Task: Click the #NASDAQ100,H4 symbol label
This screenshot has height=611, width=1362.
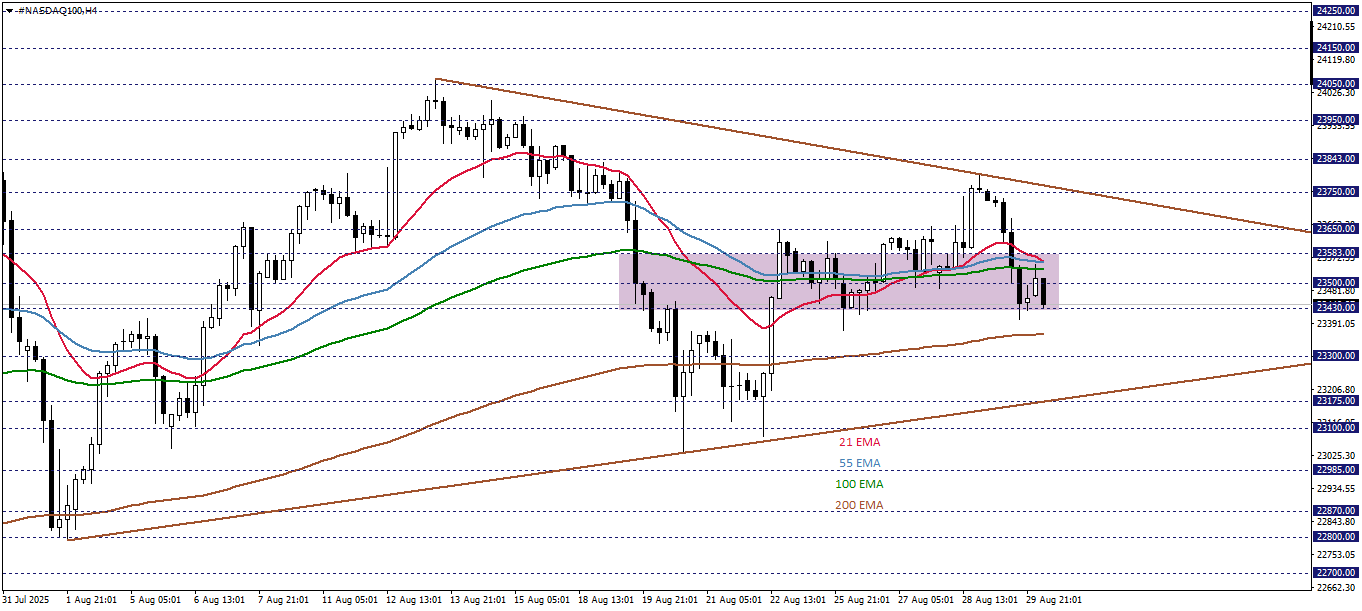Action: 58,9
